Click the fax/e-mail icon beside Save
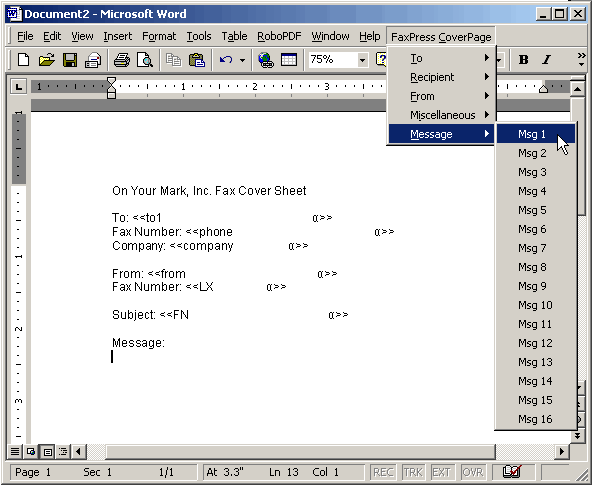The image size is (592, 485). [93, 60]
